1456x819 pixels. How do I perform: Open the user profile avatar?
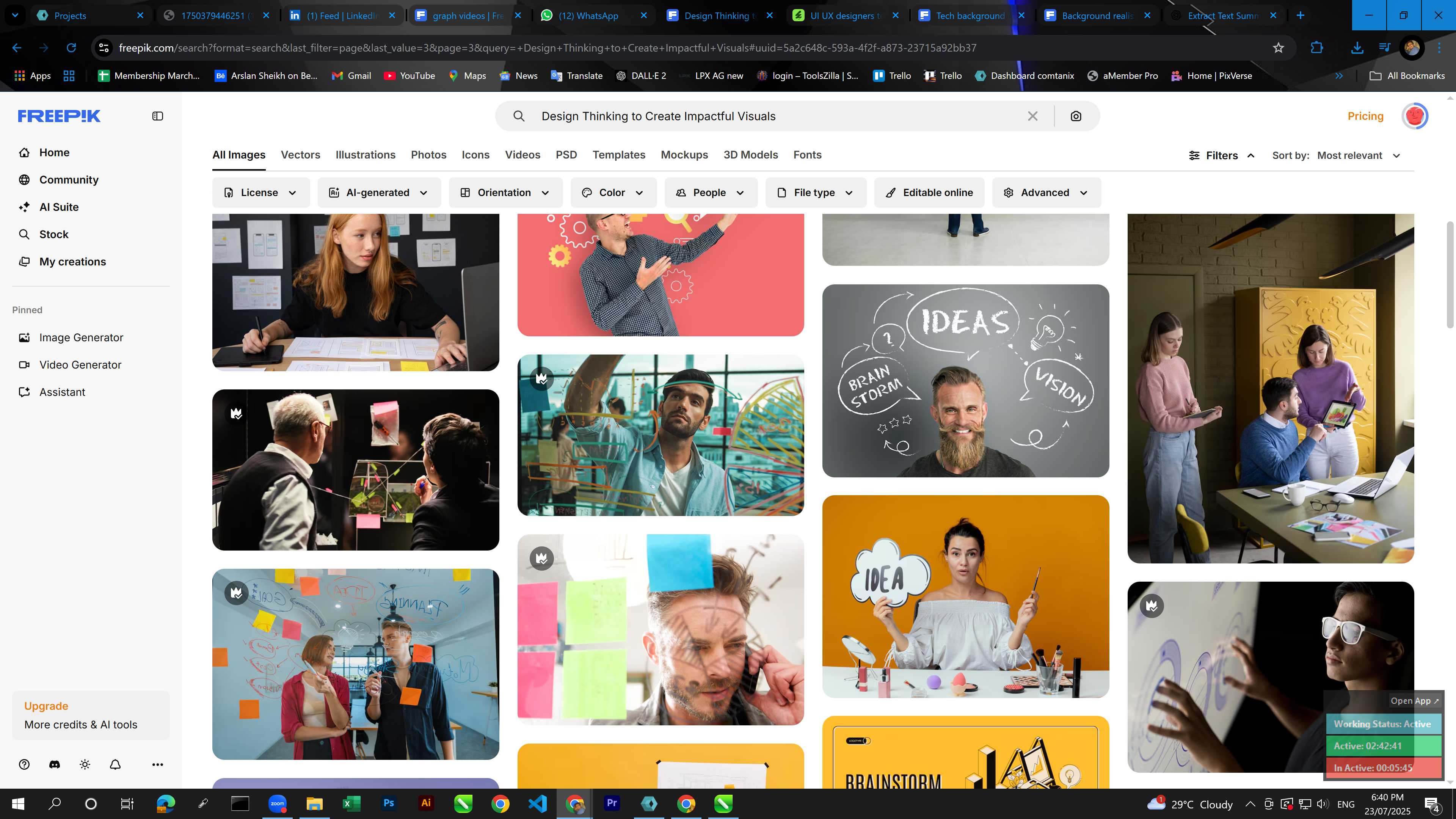point(1415,116)
